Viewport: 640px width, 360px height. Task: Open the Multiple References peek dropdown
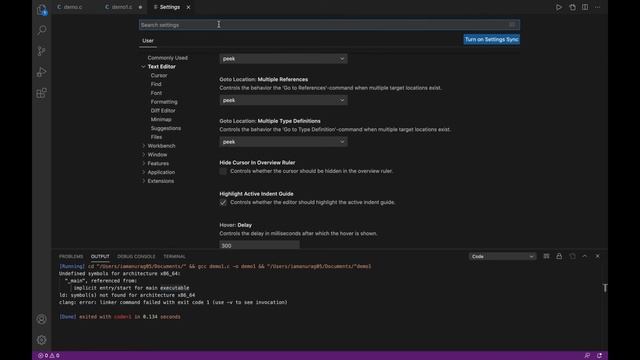[283, 100]
